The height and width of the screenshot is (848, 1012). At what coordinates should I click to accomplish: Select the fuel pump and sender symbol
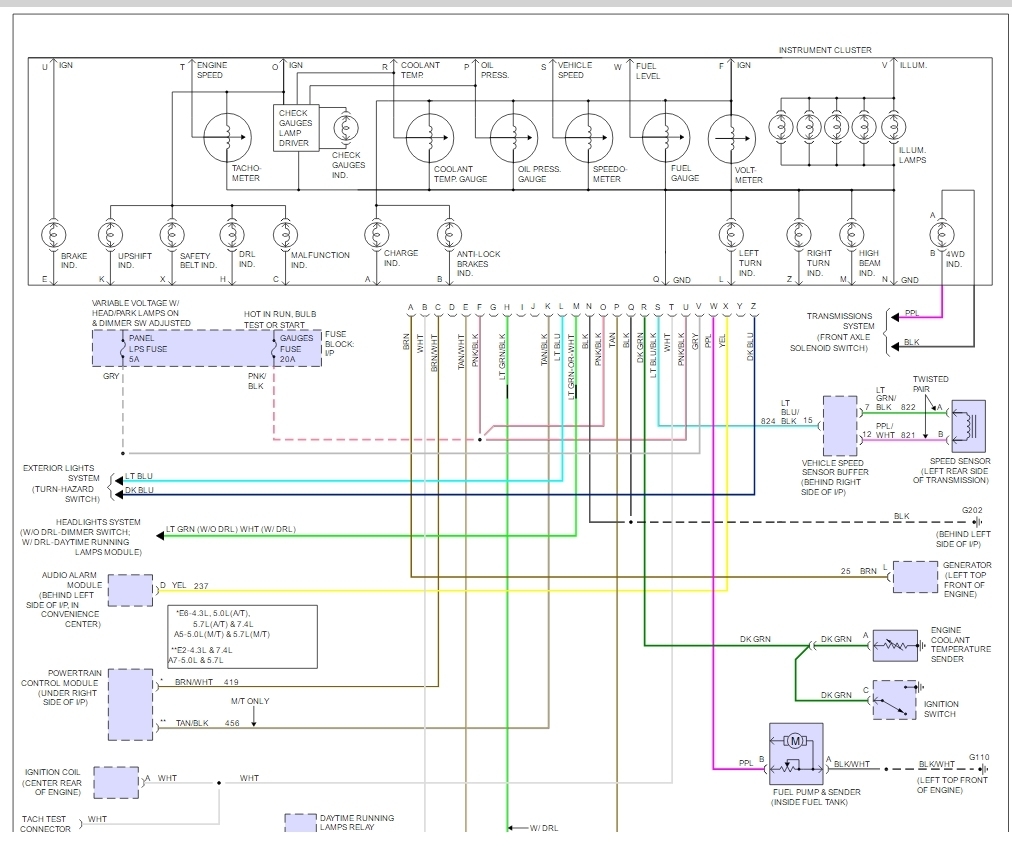[x=796, y=753]
